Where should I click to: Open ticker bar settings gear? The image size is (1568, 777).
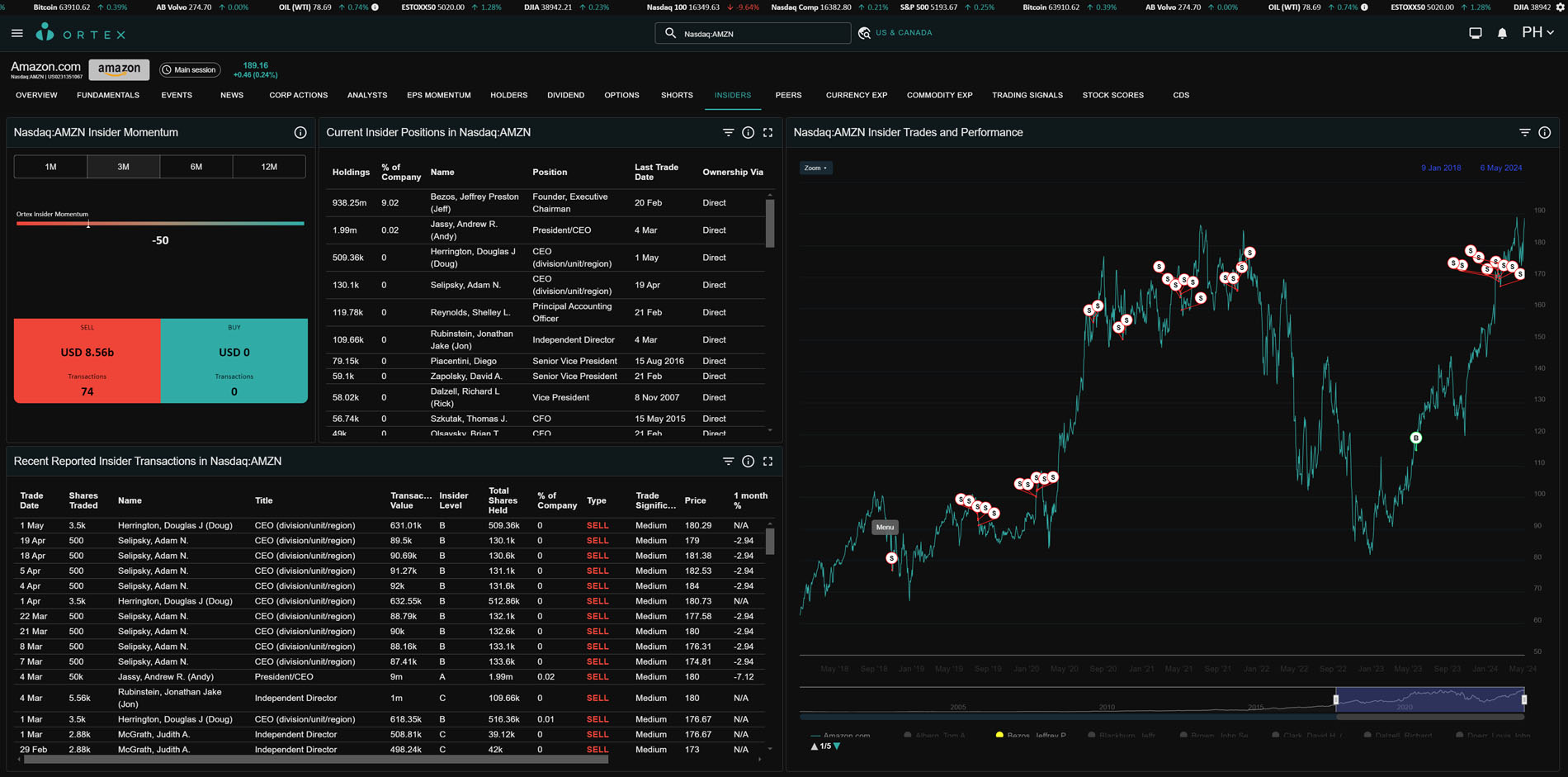(1560, 7)
